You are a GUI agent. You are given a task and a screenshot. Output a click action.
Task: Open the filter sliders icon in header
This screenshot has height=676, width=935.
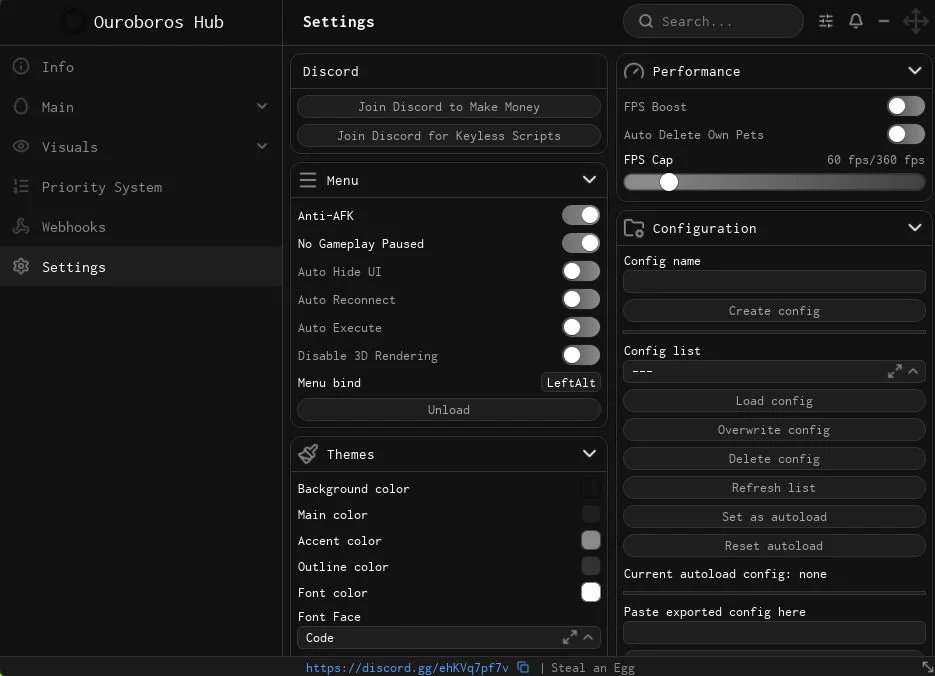tap(826, 21)
